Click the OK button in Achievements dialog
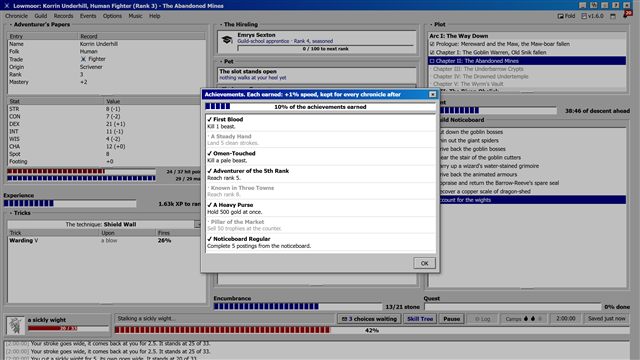Image resolution: width=640 pixels, height=360 pixels. [424, 263]
